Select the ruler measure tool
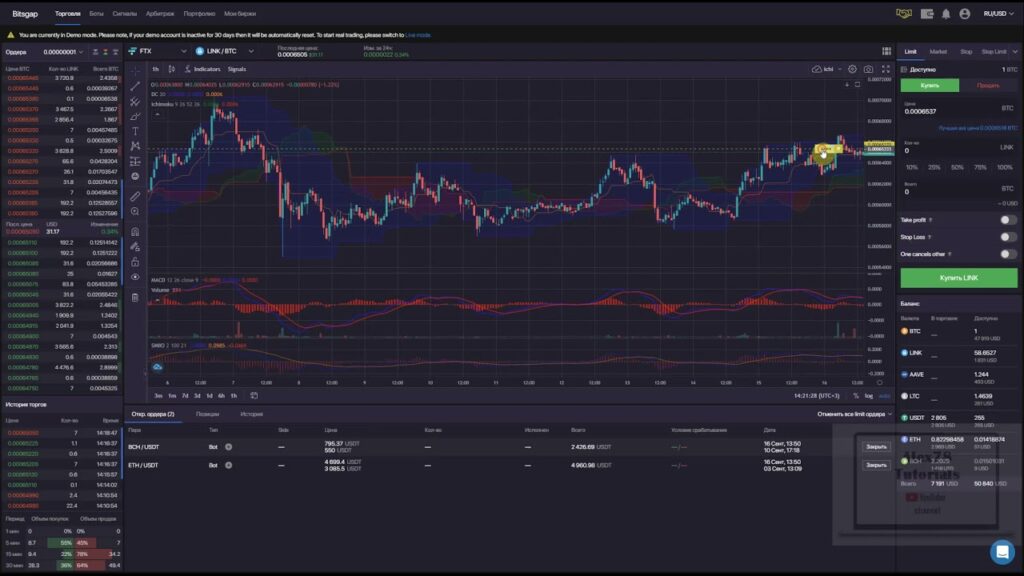The image size is (1024, 576). [x=135, y=196]
